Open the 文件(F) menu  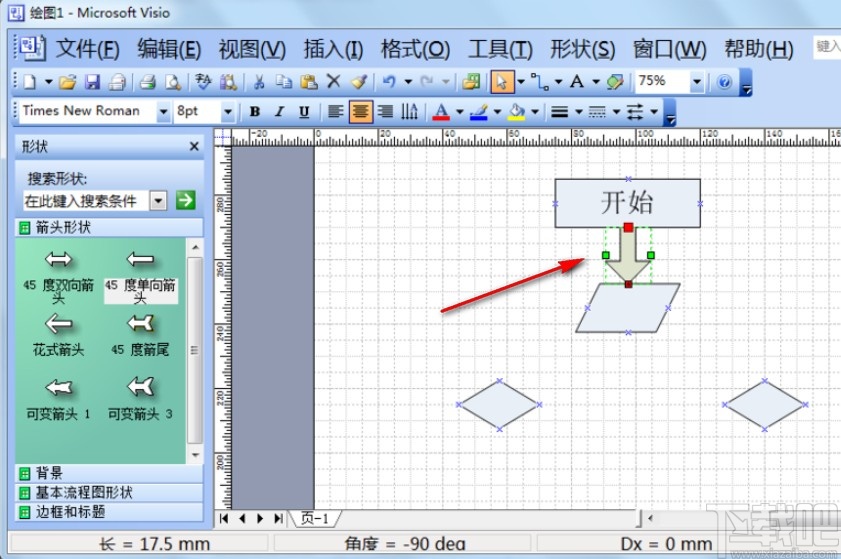[x=87, y=49]
